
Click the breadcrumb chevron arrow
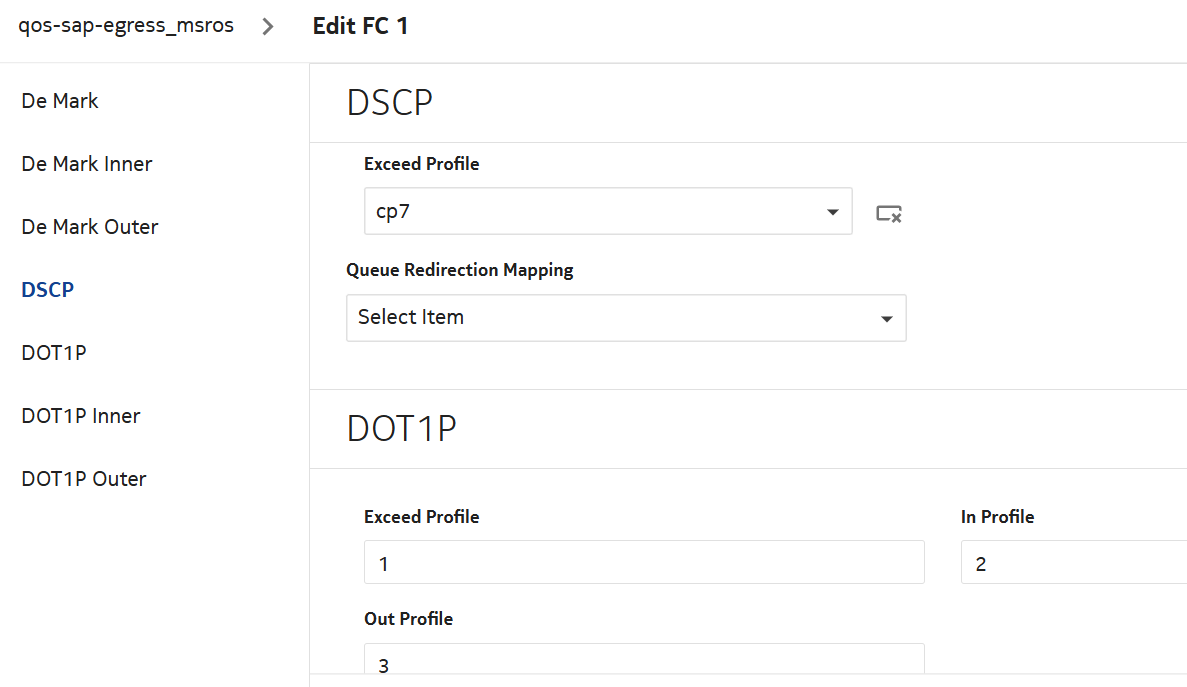point(267,27)
